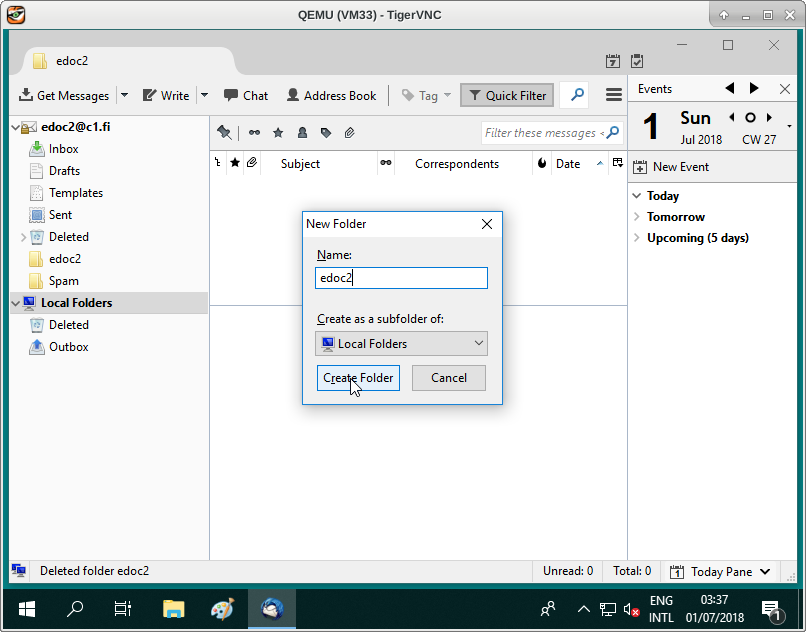Screen dimensions: 806x632
Task: Open the Tasks tab icon
Action: point(637,61)
